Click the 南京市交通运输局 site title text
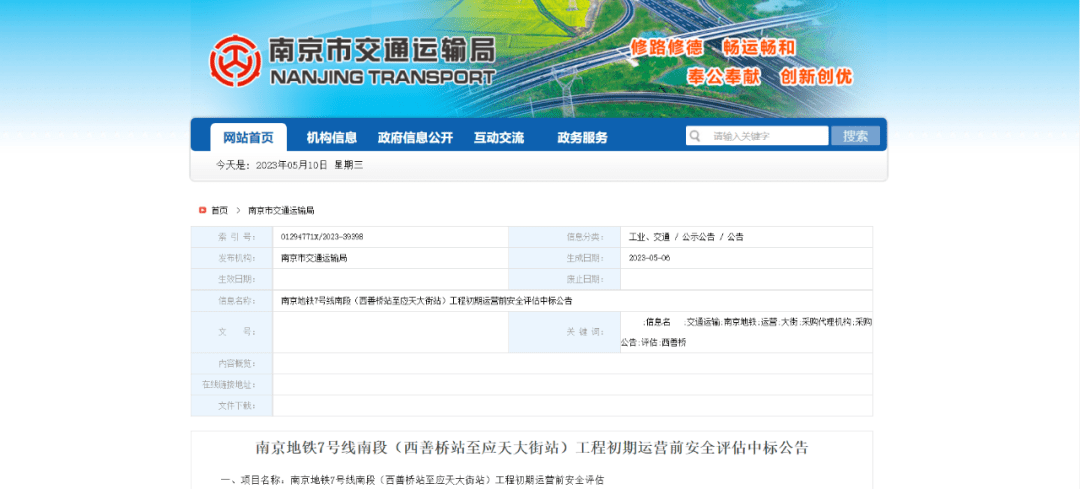This screenshot has height=489, width=1080. click(x=381, y=50)
